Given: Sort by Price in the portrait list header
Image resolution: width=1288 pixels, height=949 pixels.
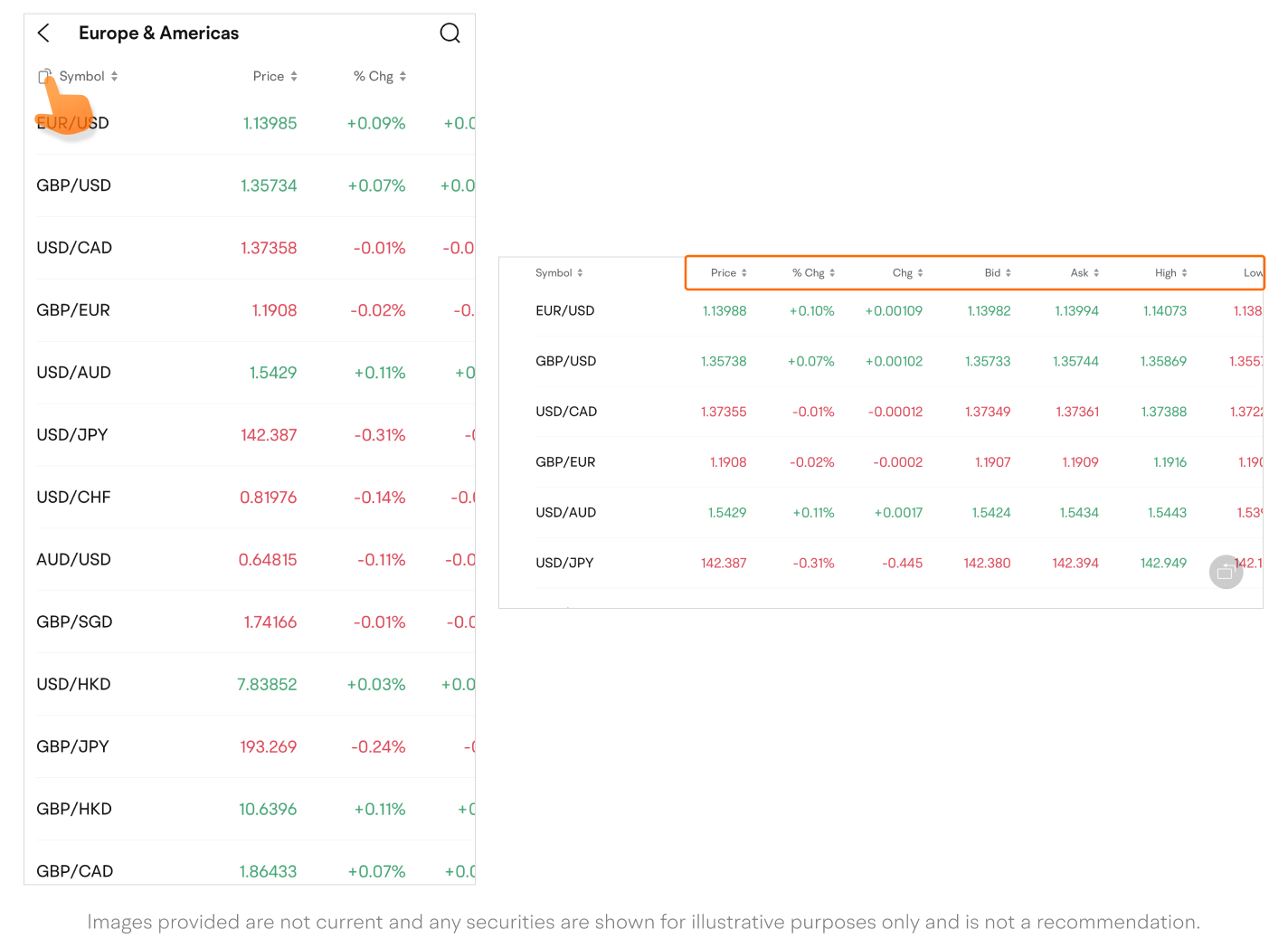Looking at the screenshot, I should click(275, 77).
